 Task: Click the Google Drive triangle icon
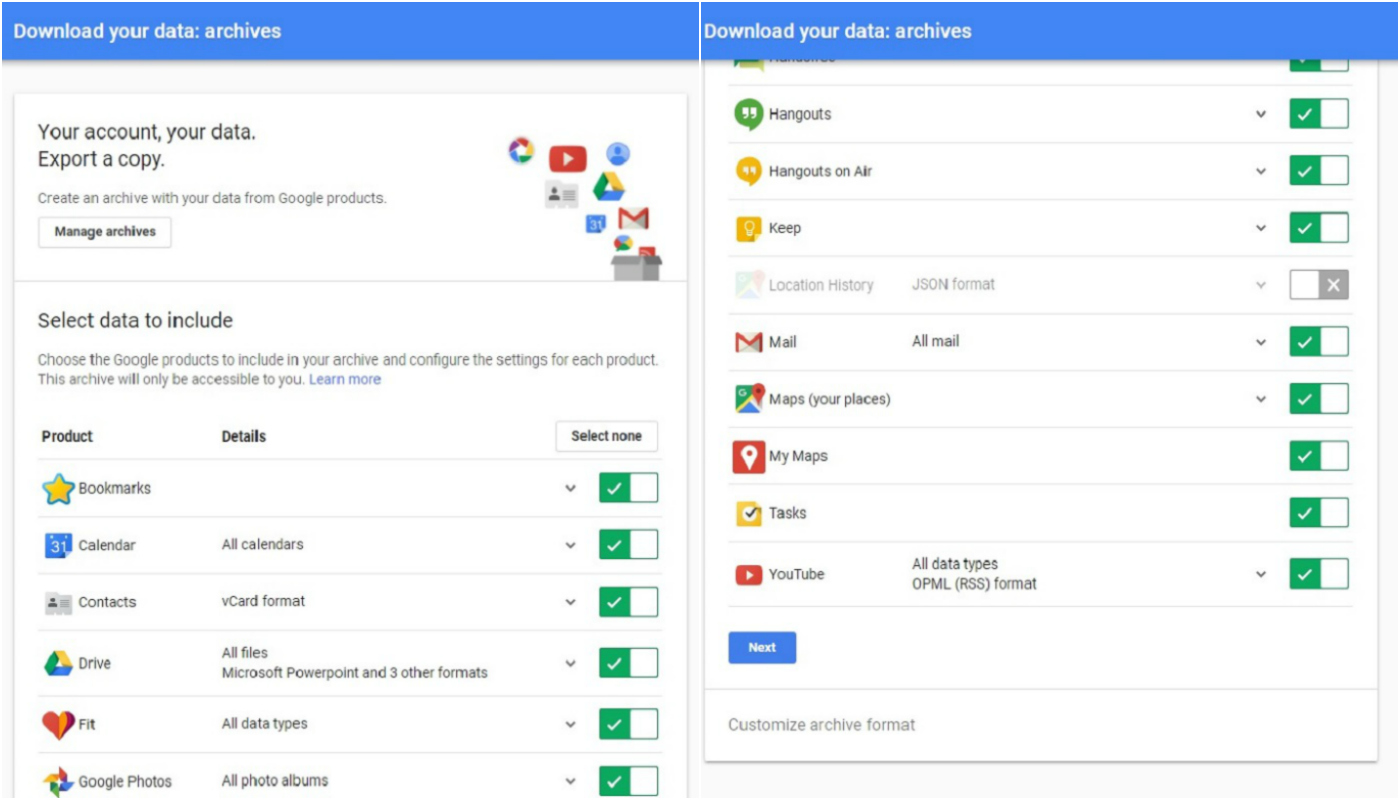58,663
